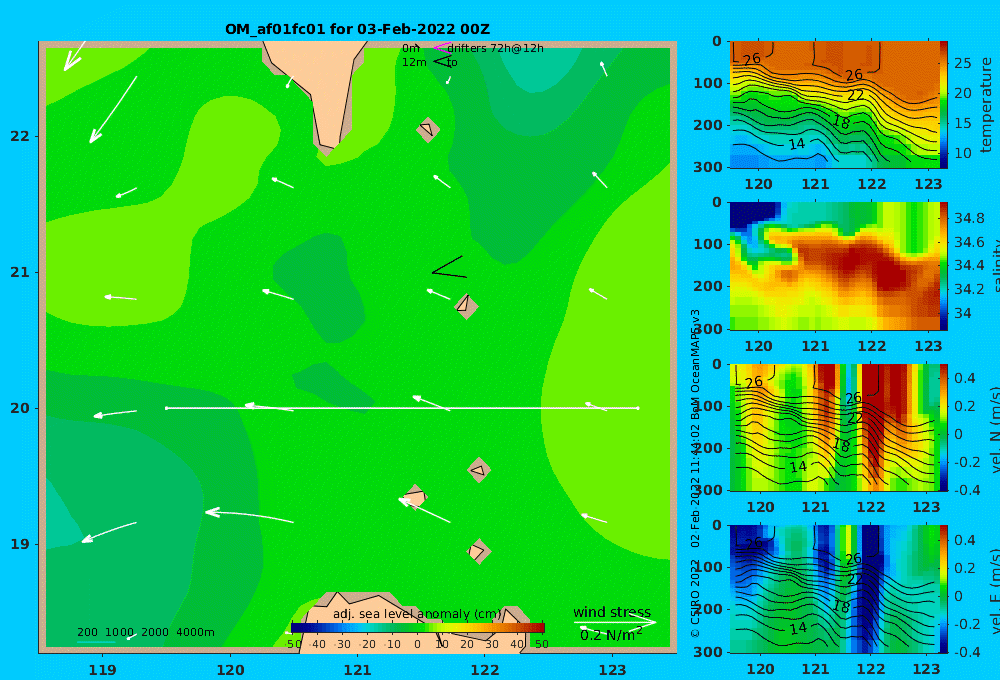Click the "0m" depth legend label

411,48
